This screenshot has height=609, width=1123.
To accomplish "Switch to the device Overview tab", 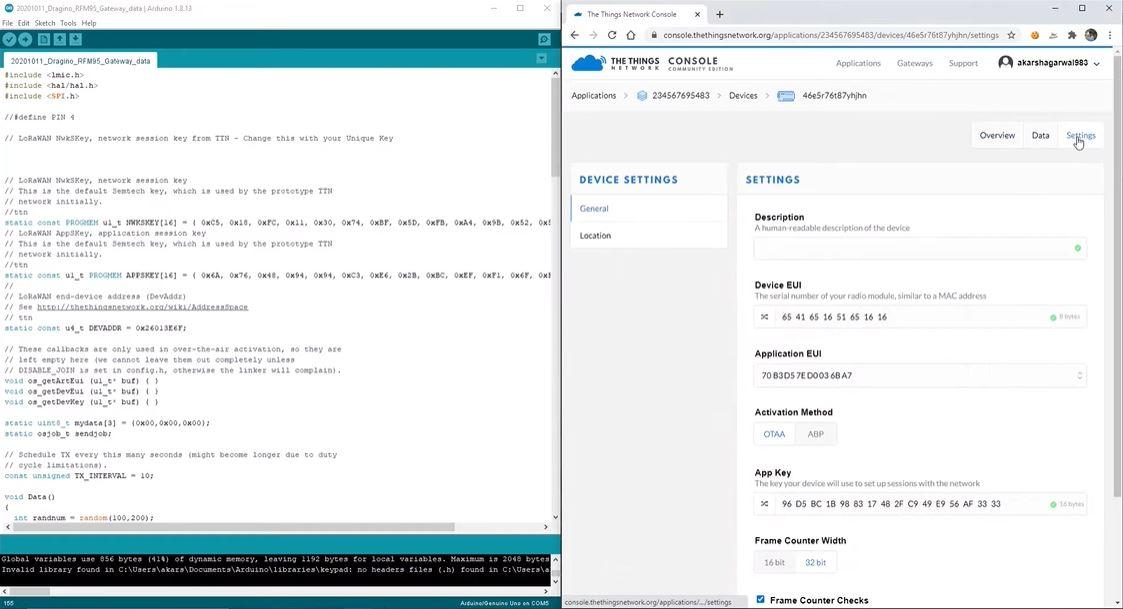I will 997,135.
